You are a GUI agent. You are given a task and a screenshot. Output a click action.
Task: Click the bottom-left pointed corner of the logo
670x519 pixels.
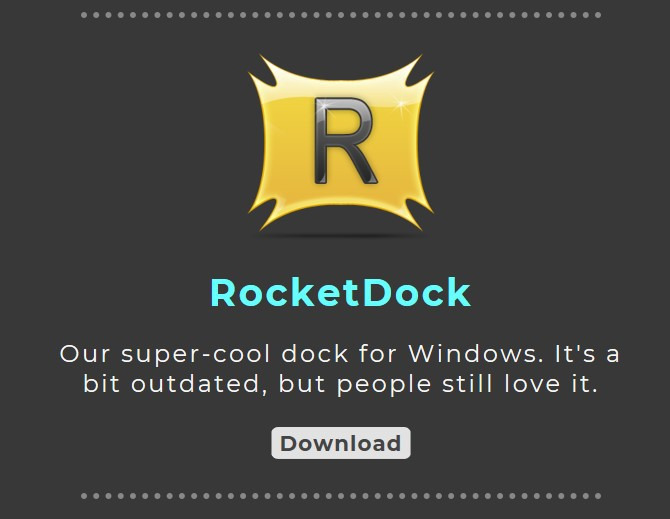[264, 216]
